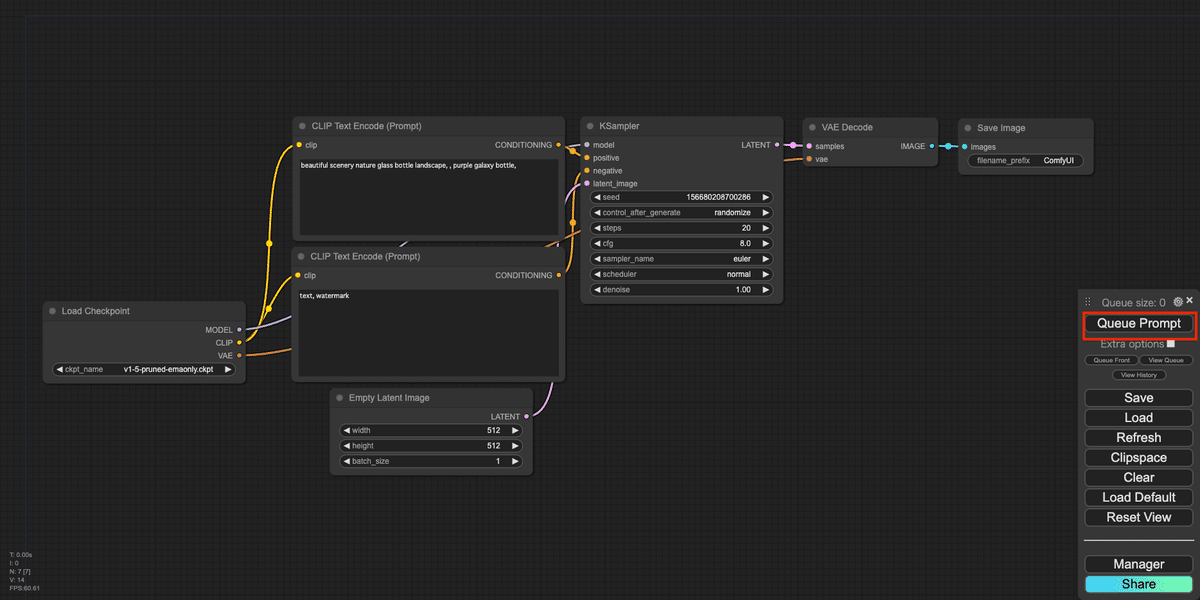
Task: Click the Queue Prompt button
Action: (x=1139, y=324)
